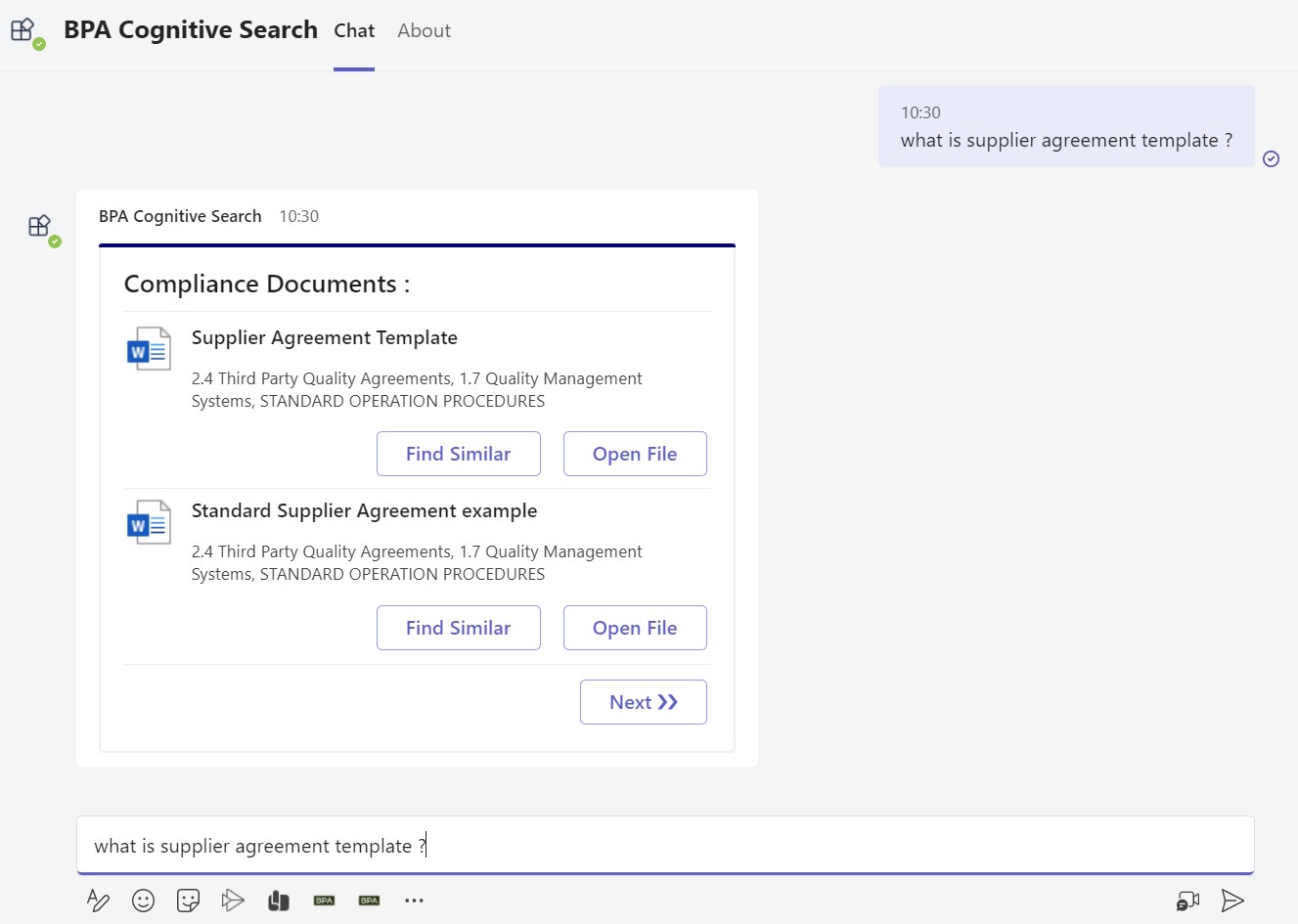Click the video clip record icon
This screenshot has height=924, width=1298.
coord(1187,901)
